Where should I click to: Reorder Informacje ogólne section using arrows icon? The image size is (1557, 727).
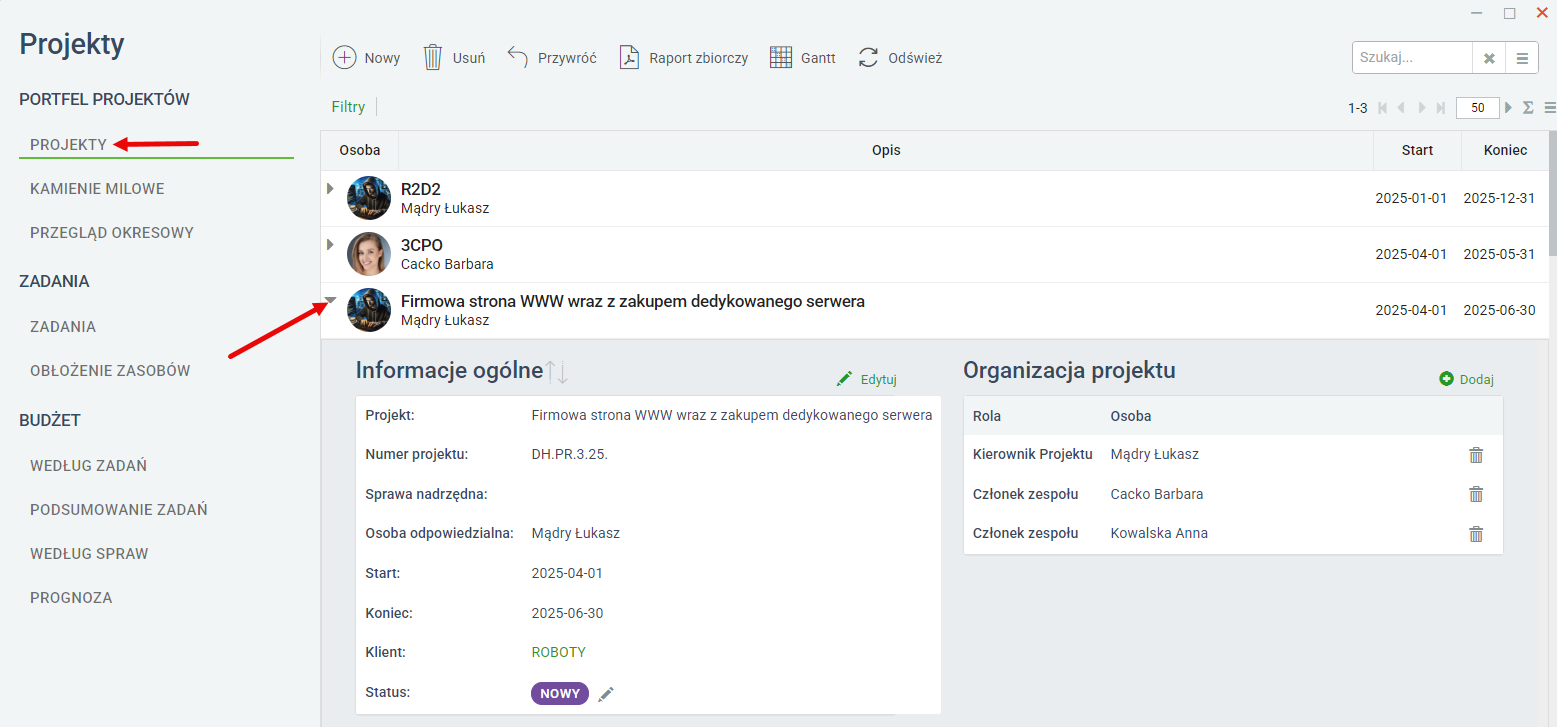pyautogui.click(x=557, y=372)
